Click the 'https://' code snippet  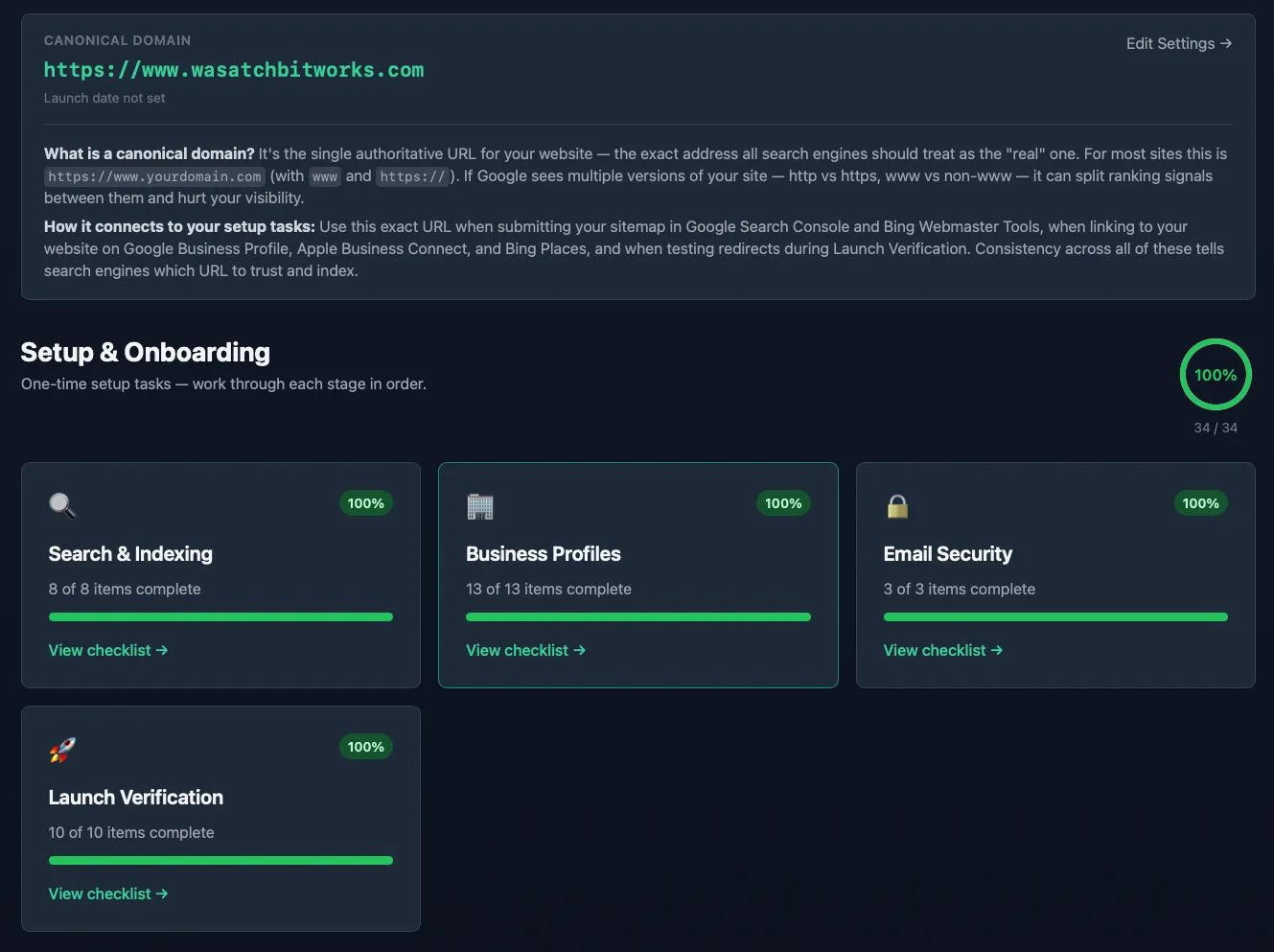coord(412,176)
